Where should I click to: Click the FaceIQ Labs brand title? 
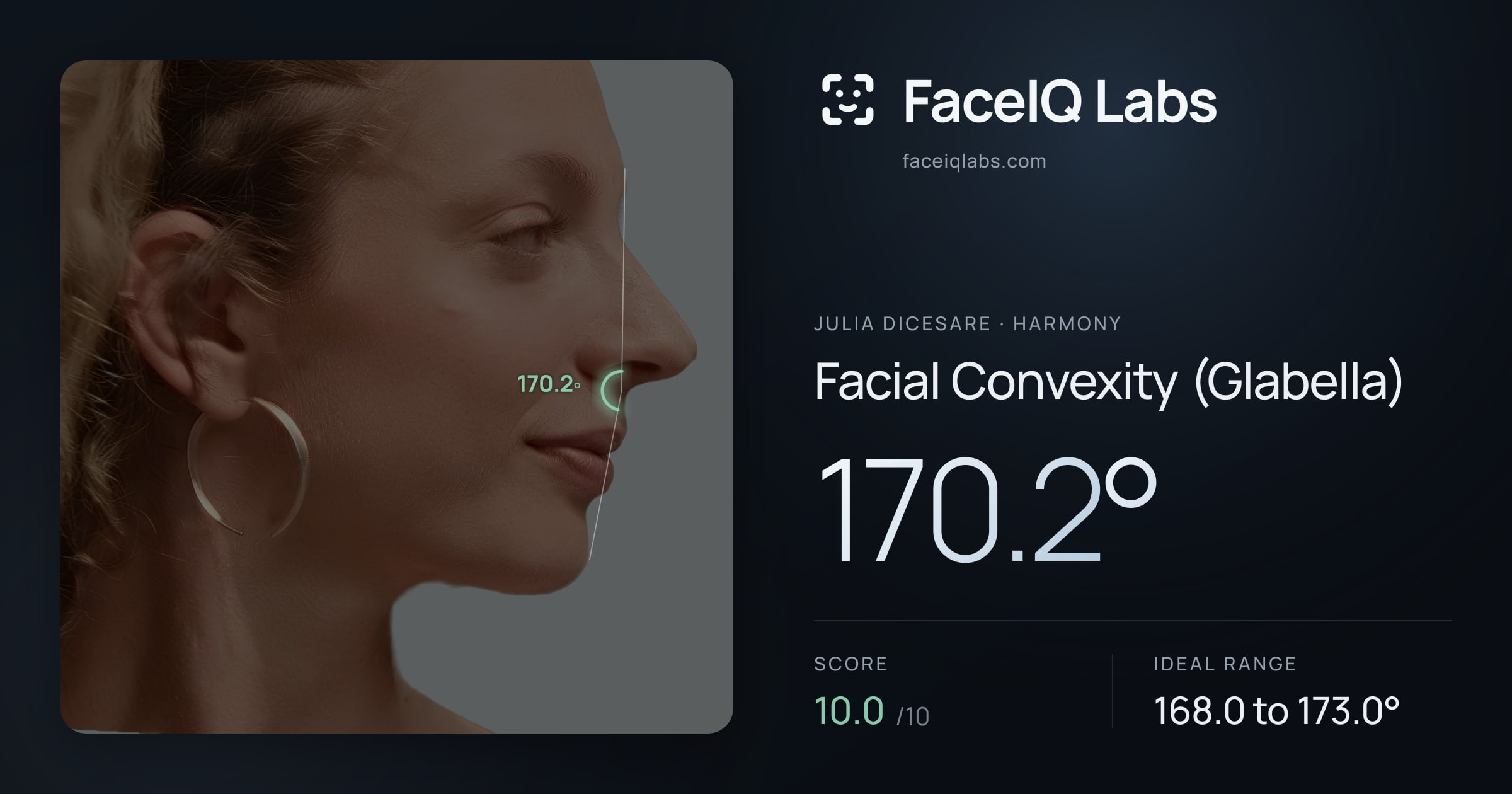(x=1060, y=101)
